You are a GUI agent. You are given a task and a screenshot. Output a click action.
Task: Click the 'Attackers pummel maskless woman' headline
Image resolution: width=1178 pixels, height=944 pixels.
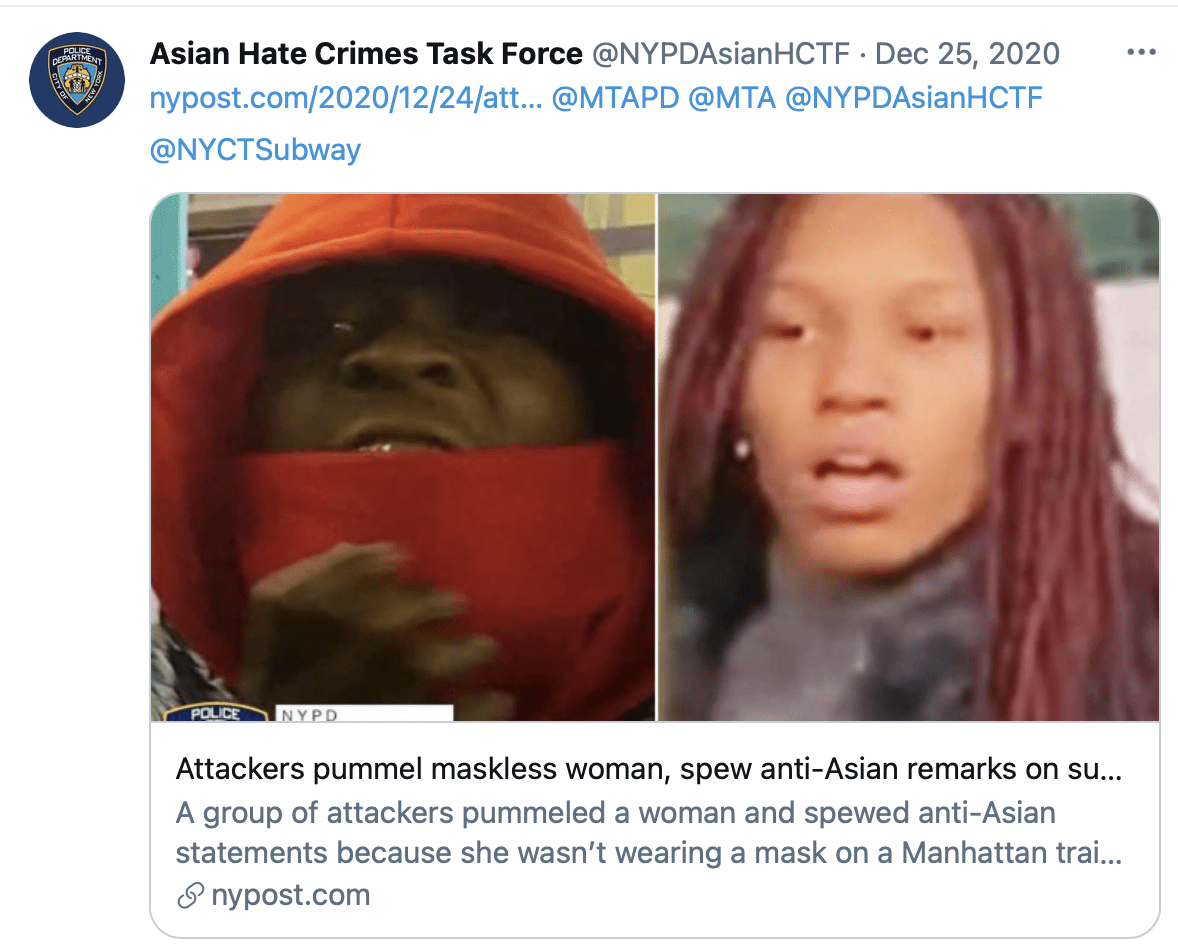click(x=649, y=769)
